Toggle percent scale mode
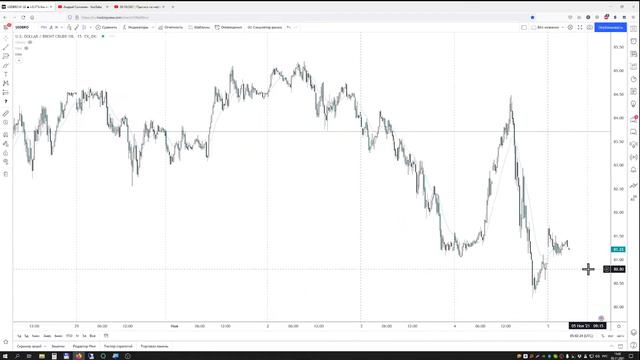Image resolution: width=640 pixels, height=360 pixels. tap(603, 336)
